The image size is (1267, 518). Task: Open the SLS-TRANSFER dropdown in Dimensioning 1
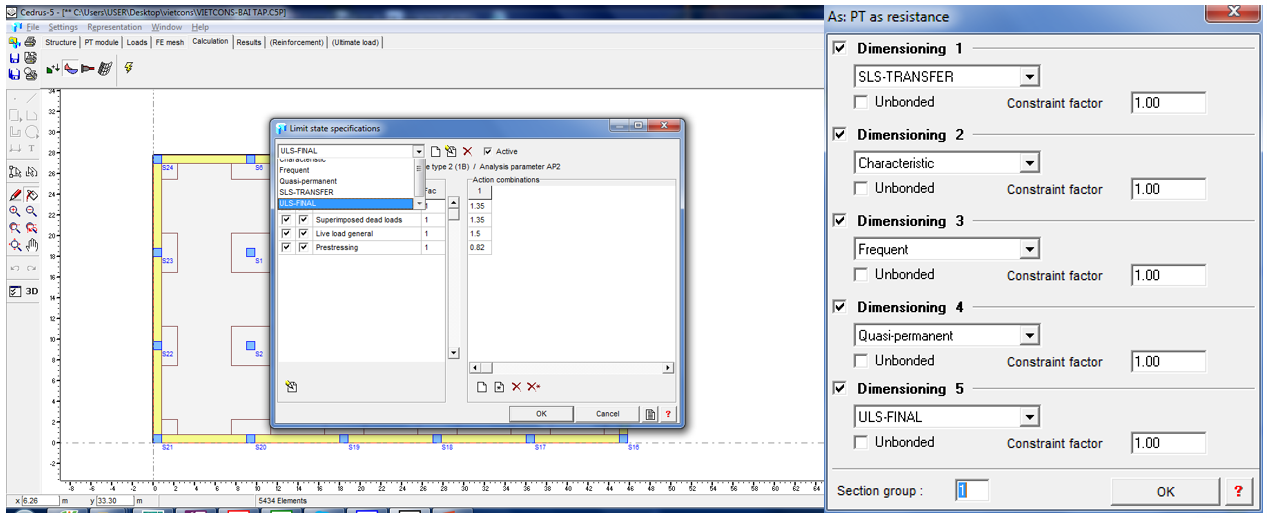click(1029, 76)
